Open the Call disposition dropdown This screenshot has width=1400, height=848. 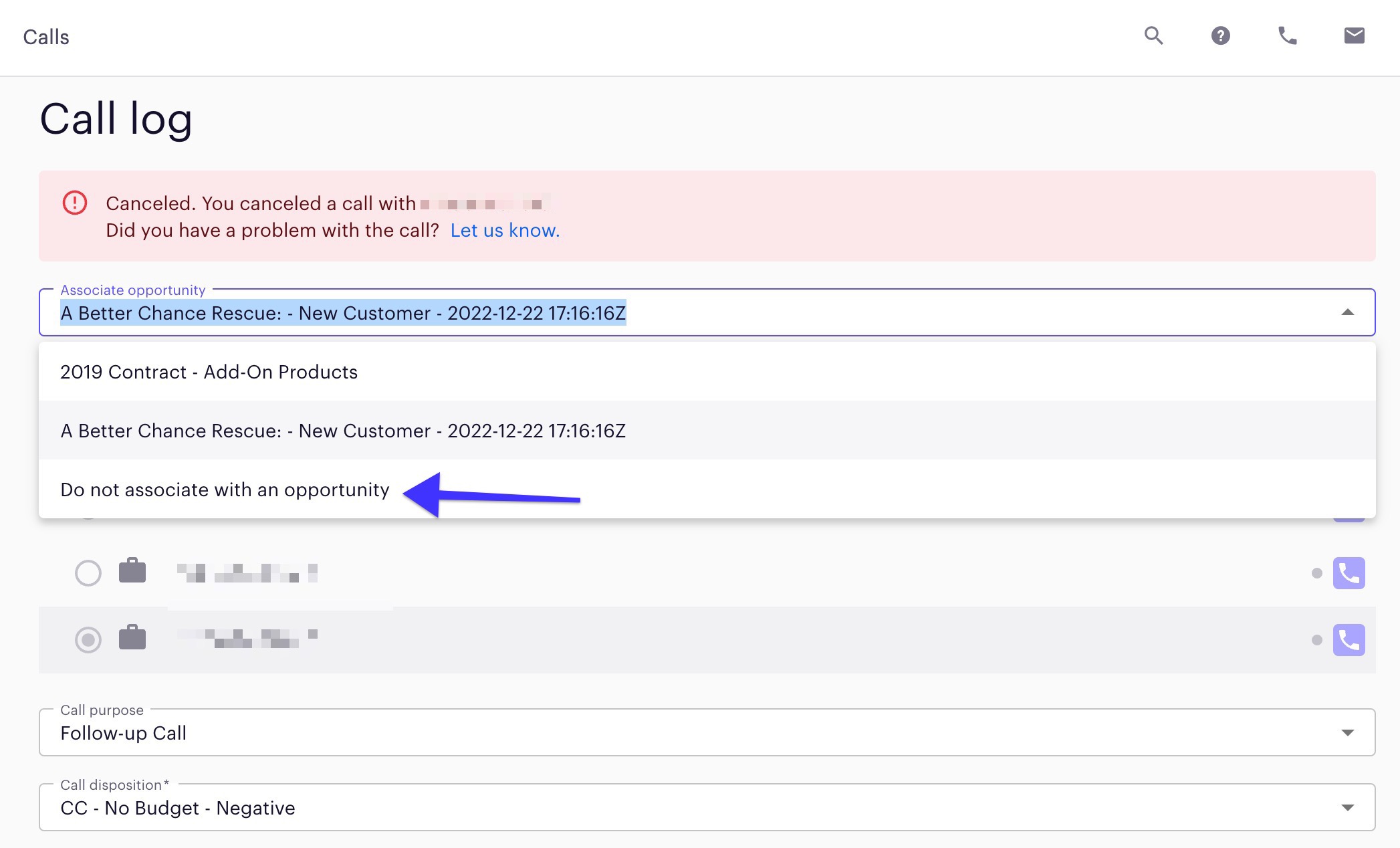(1347, 808)
